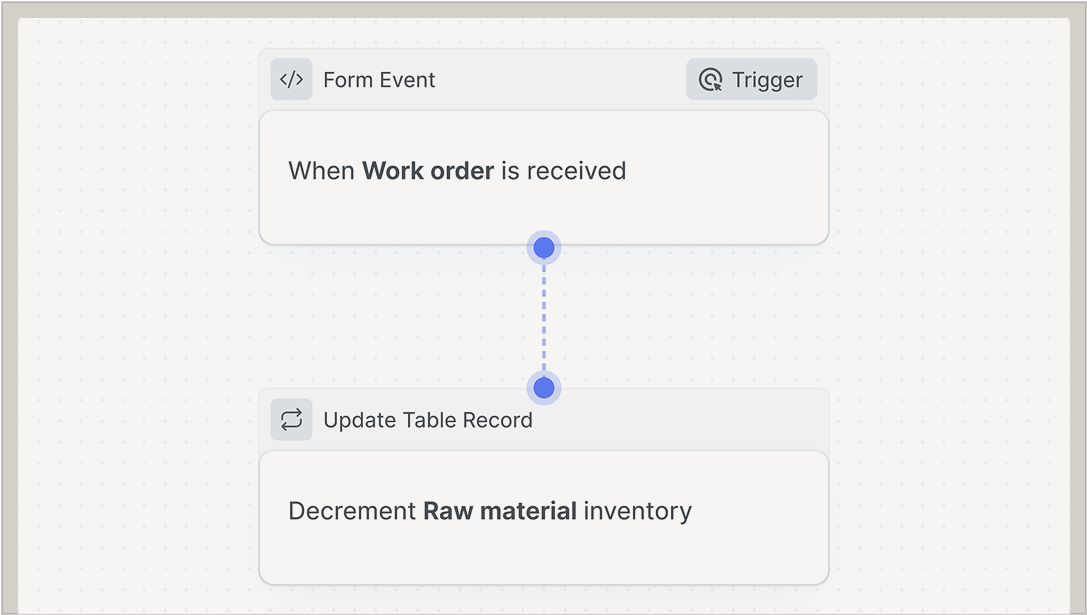Click the word "When" in the trigger card
The image size is (1087, 615).
[321, 171]
